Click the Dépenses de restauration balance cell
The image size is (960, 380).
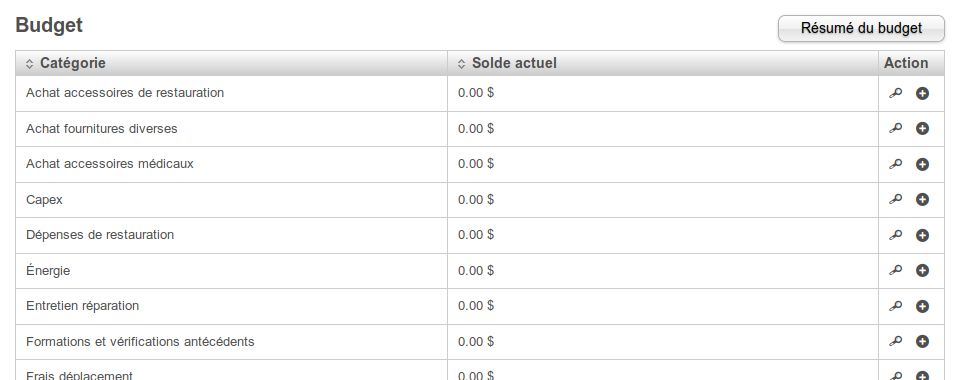click(663, 236)
